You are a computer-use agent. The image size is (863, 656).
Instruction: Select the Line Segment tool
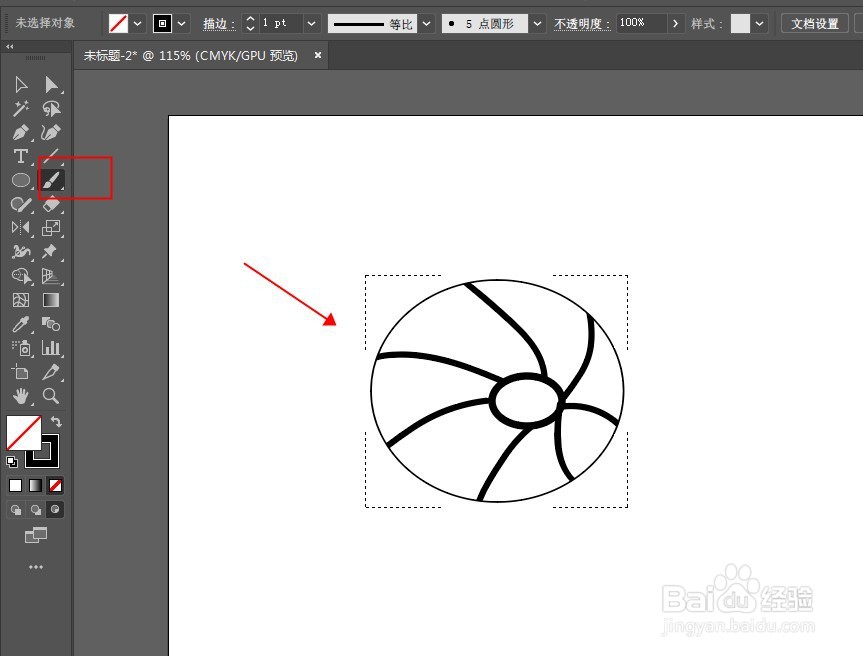(x=51, y=155)
